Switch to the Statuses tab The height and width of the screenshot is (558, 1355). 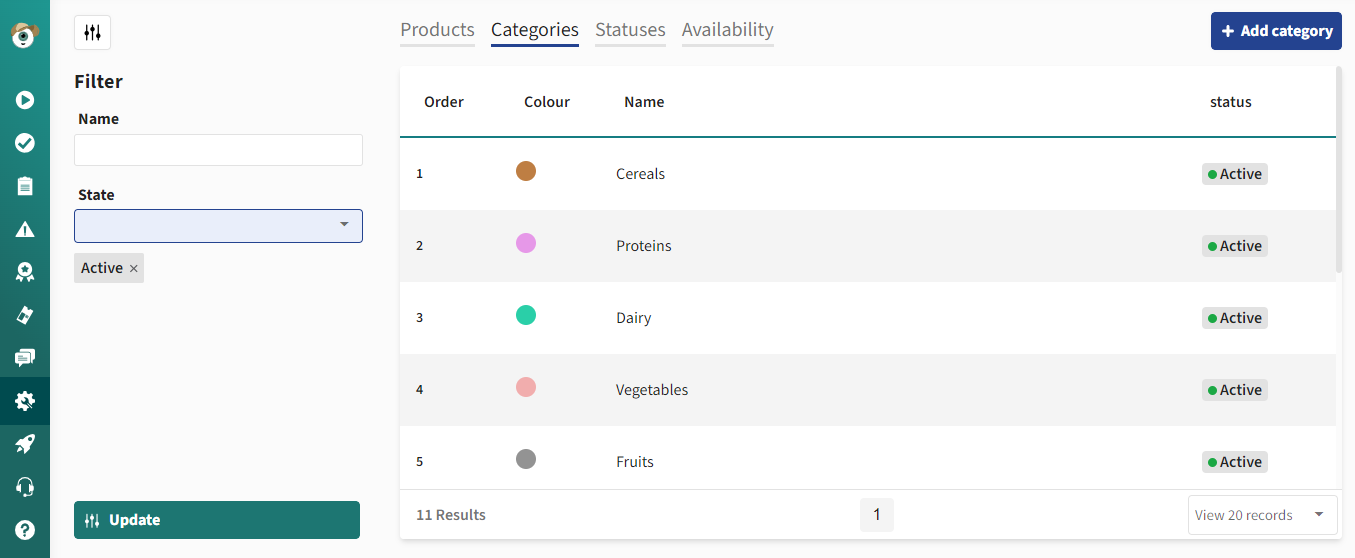tap(630, 30)
